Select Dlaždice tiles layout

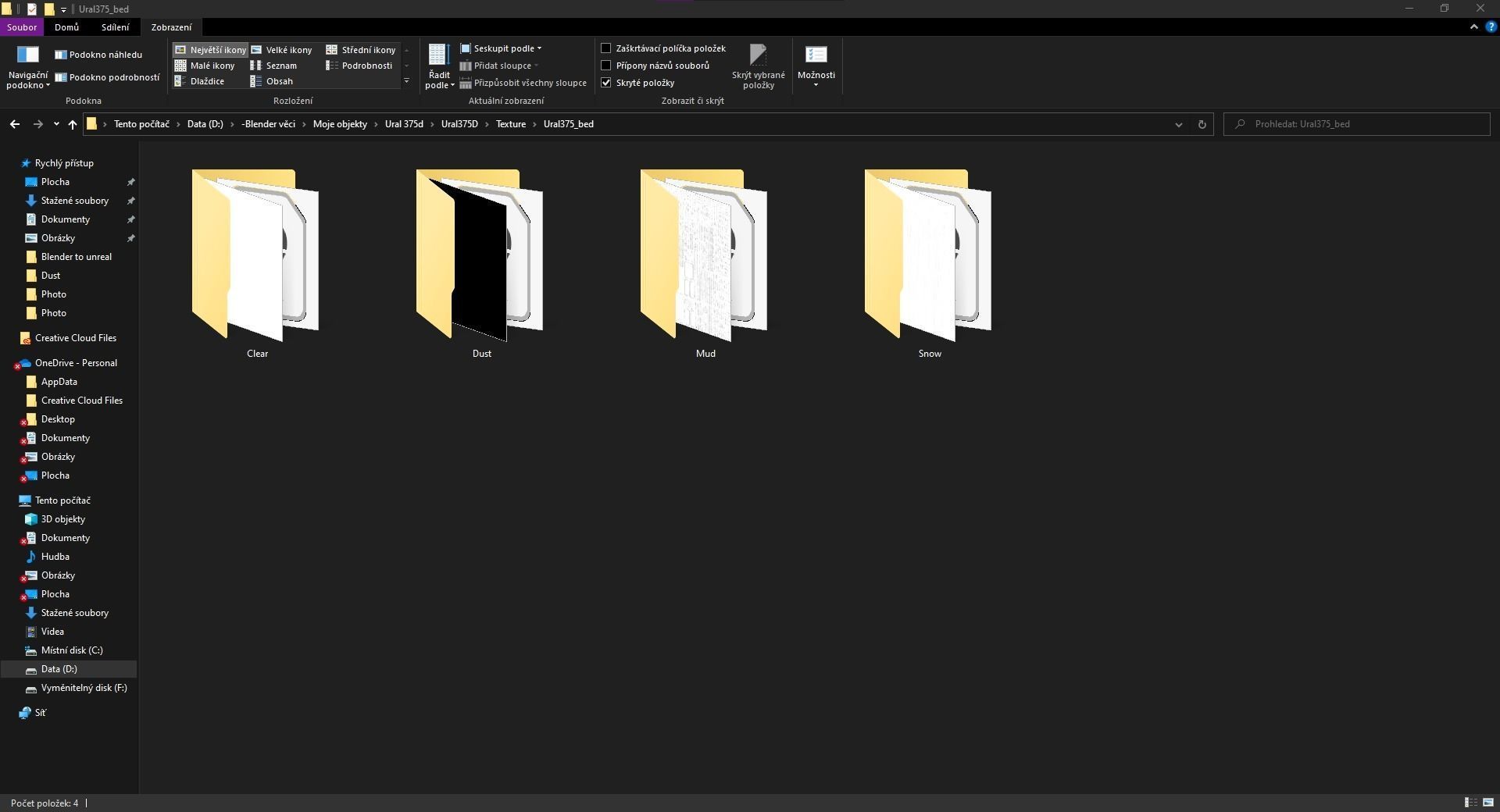(x=199, y=81)
